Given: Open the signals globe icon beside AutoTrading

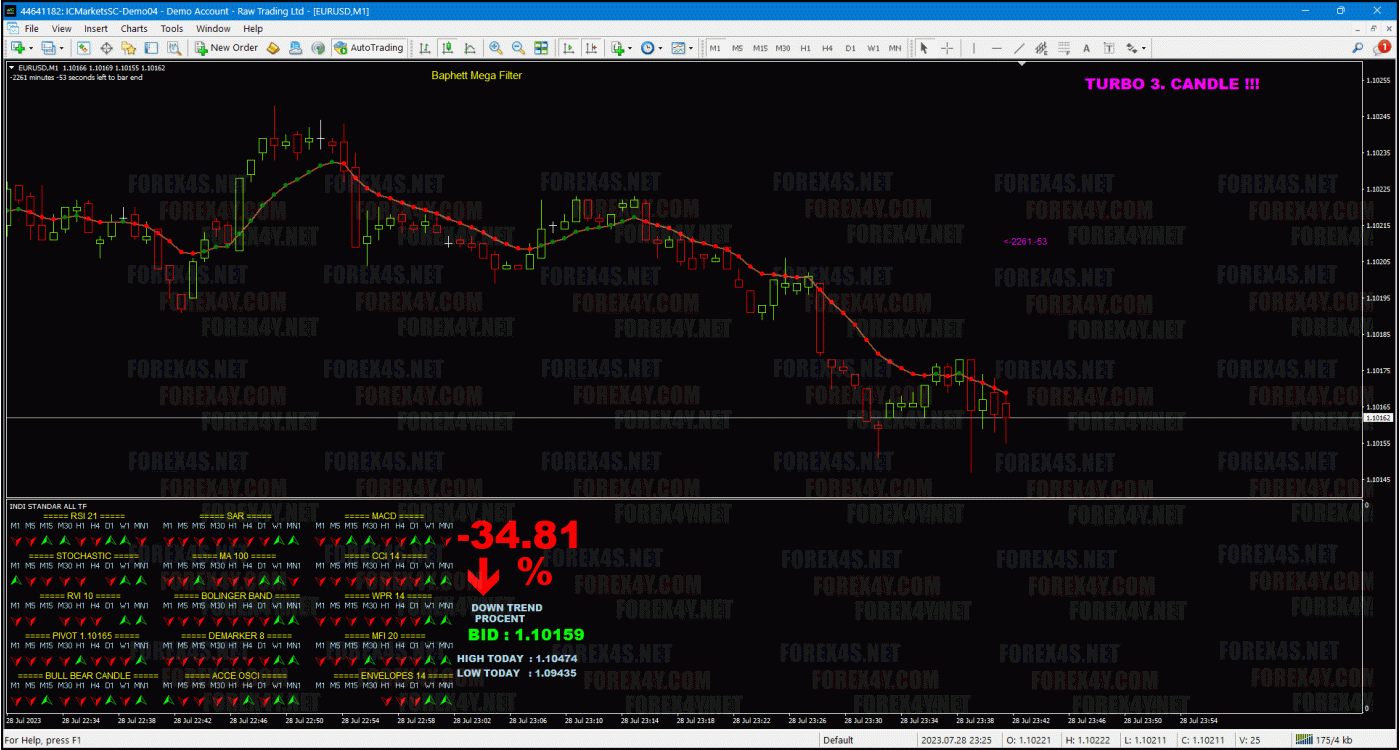Looking at the screenshot, I should click(x=318, y=48).
